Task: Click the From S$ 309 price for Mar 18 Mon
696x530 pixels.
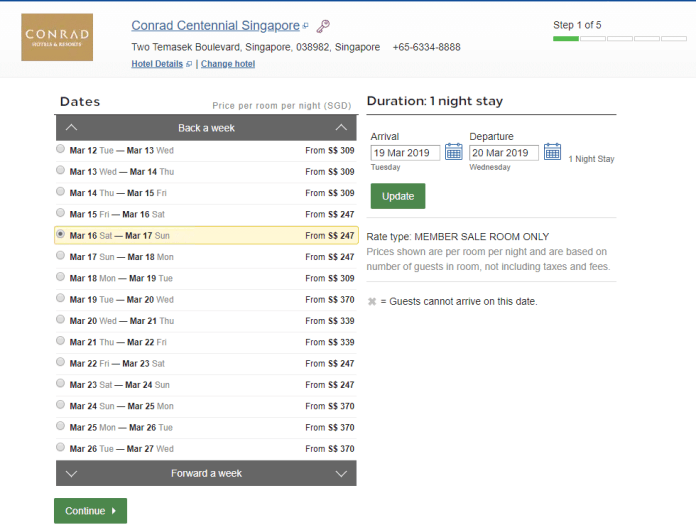Action: 330,278
